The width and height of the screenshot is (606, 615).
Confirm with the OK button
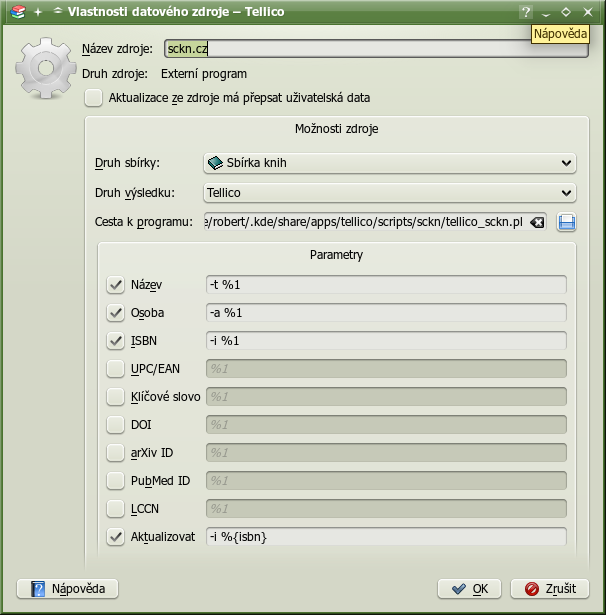469,589
